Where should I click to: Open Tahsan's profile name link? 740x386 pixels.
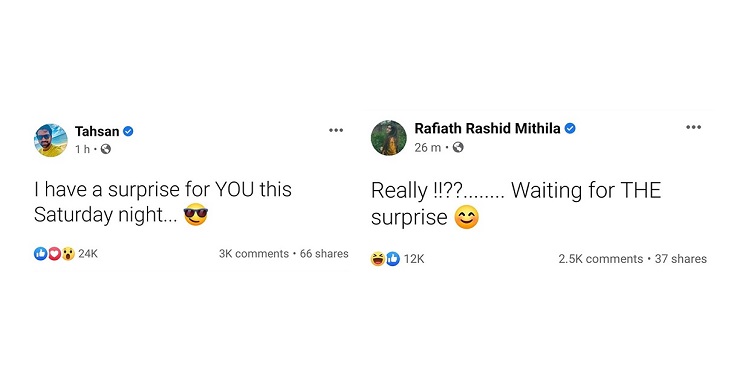(97, 132)
